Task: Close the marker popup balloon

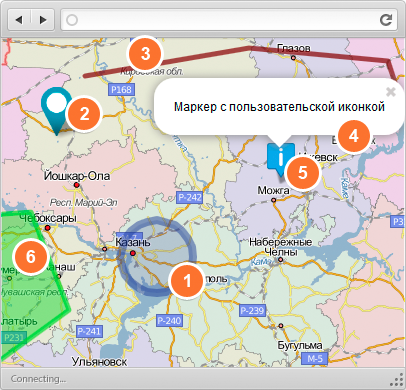Action: [391, 92]
